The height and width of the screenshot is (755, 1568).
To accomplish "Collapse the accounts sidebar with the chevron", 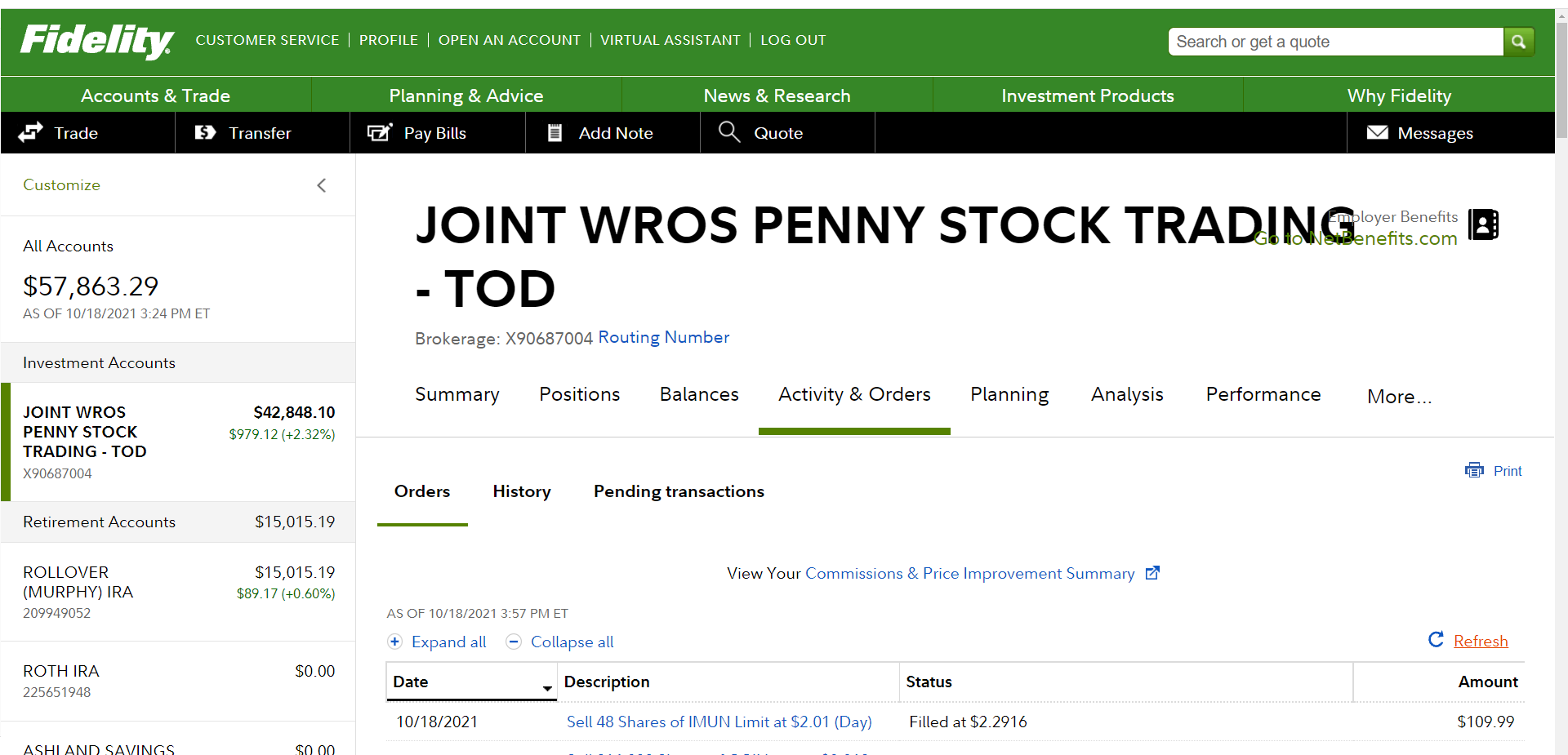I will tap(322, 185).
